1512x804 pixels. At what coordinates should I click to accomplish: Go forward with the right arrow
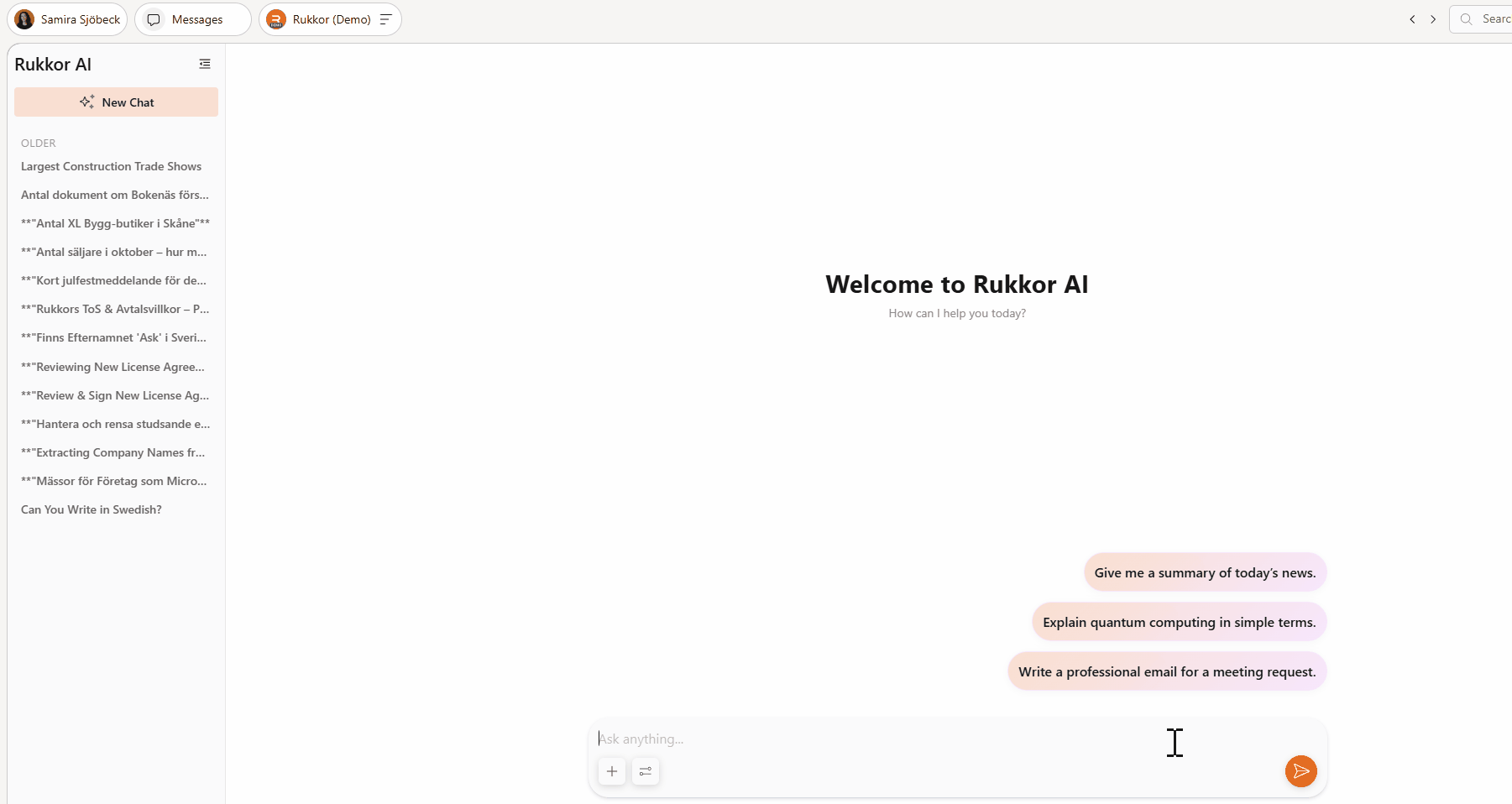pyautogui.click(x=1433, y=19)
